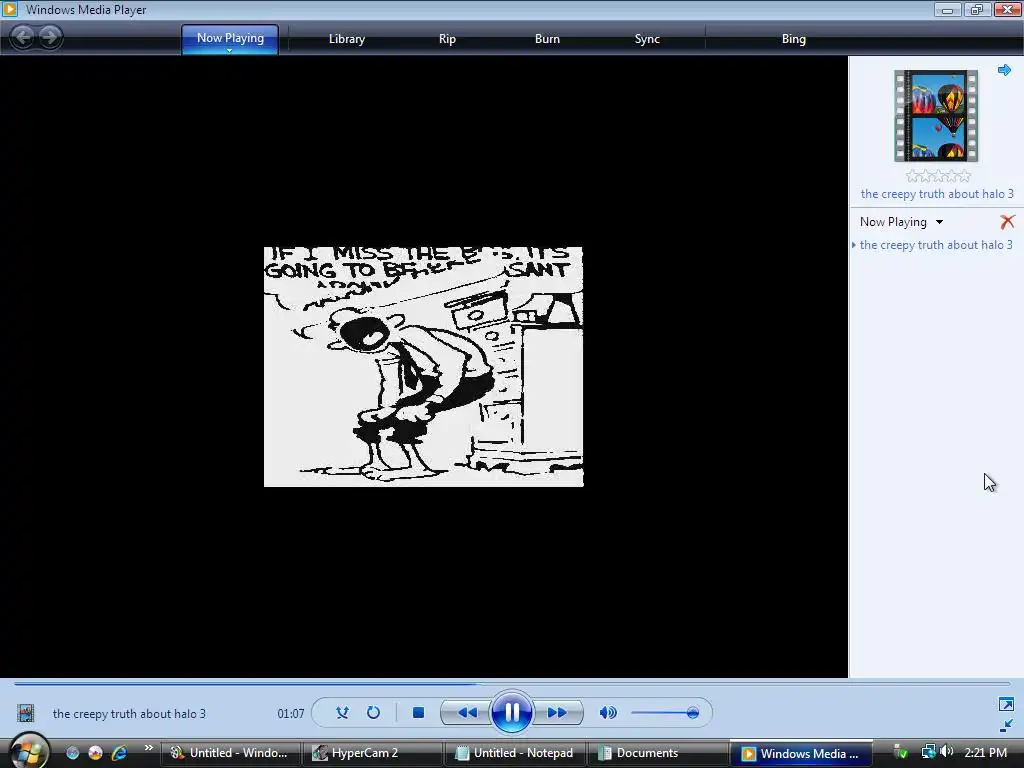Image resolution: width=1024 pixels, height=768 pixels.
Task: Click the seek progress bar
Action: click(x=511, y=684)
